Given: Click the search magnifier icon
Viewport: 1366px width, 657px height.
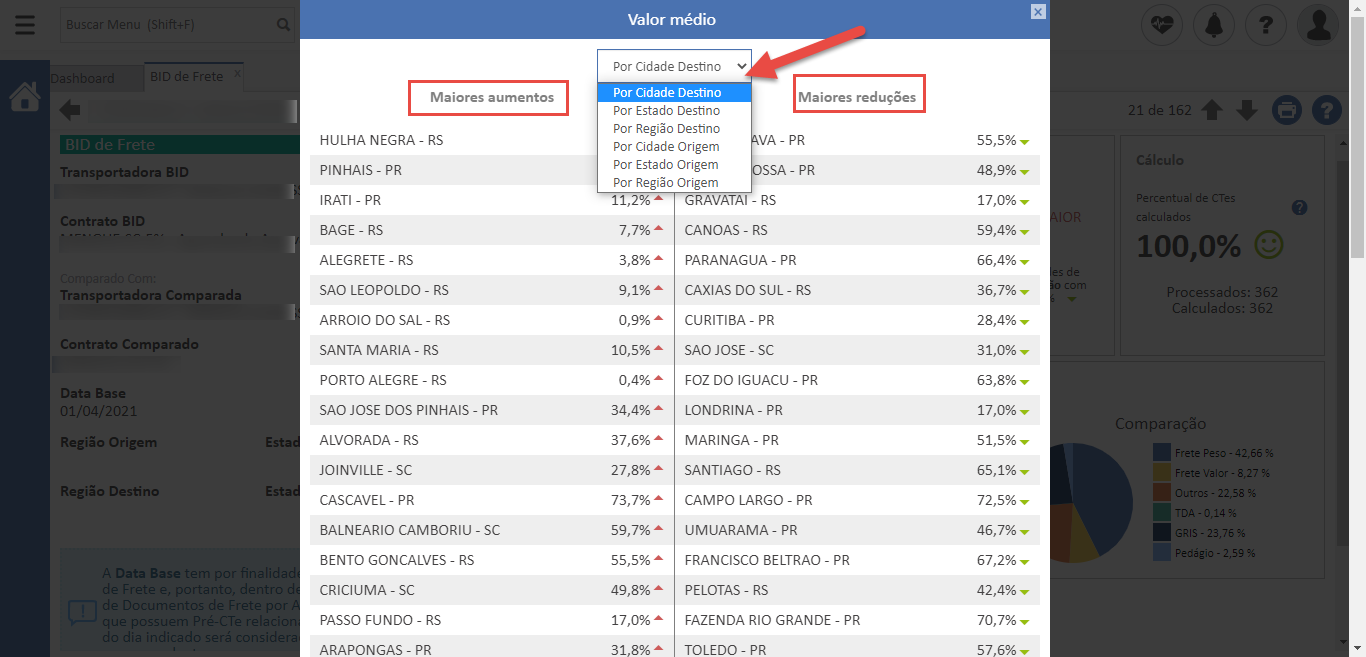Looking at the screenshot, I should click(283, 25).
